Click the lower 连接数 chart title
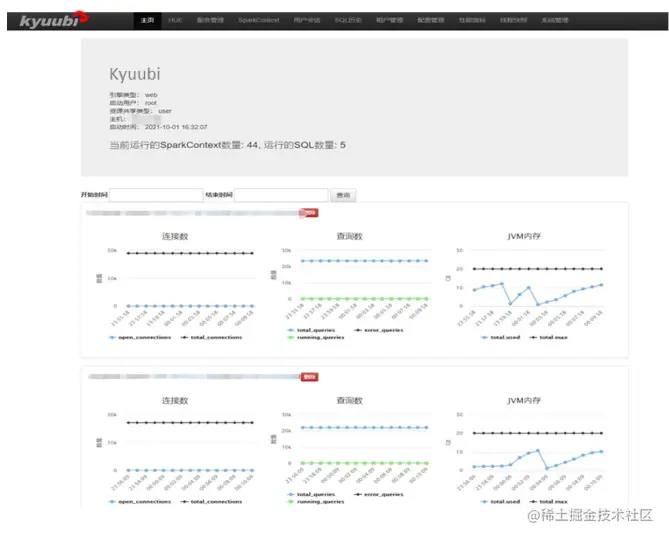 [175, 401]
